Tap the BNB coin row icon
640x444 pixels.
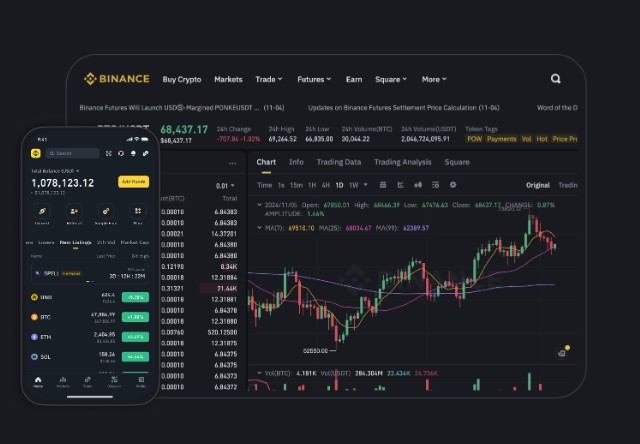coord(34,297)
